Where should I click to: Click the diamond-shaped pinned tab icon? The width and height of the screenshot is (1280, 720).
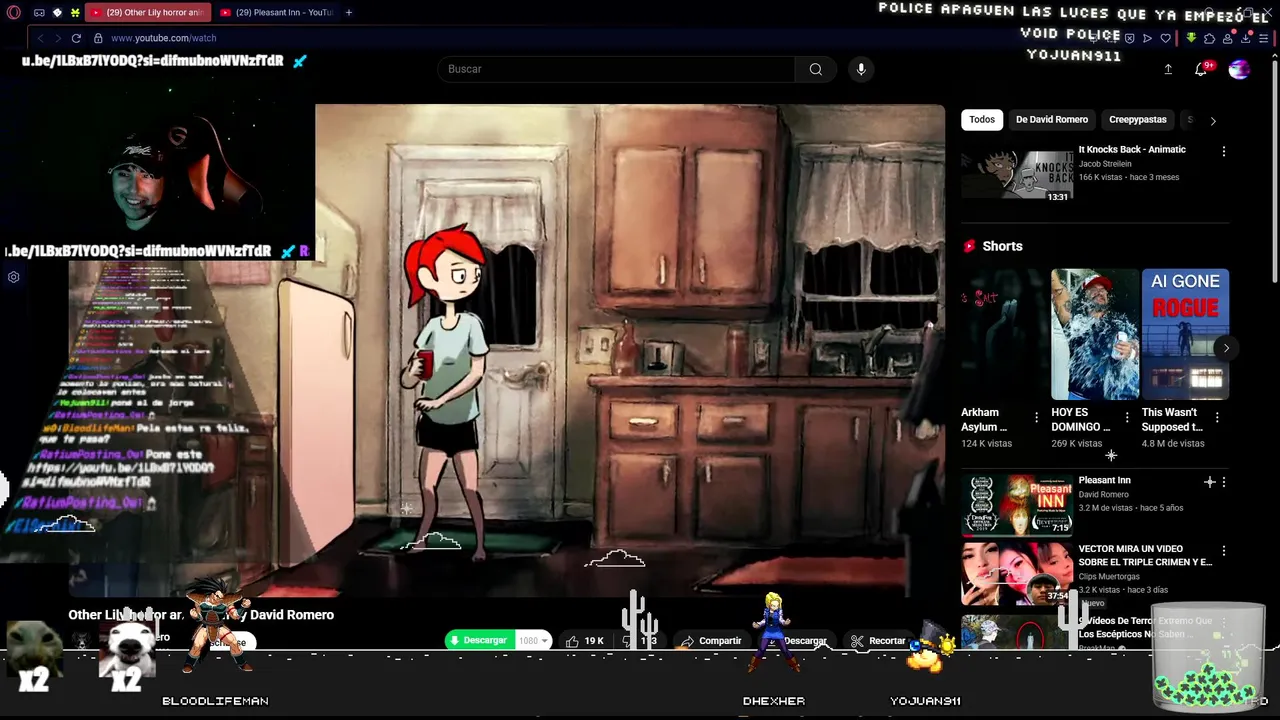tap(57, 13)
